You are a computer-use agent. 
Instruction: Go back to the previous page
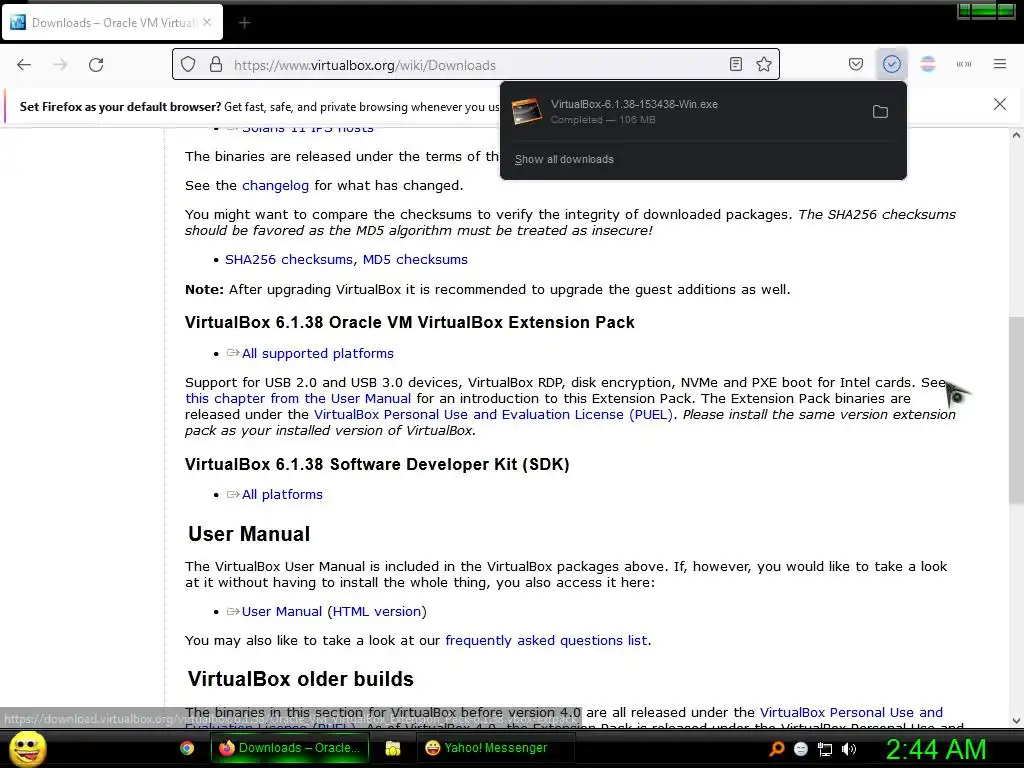pyautogui.click(x=24, y=65)
